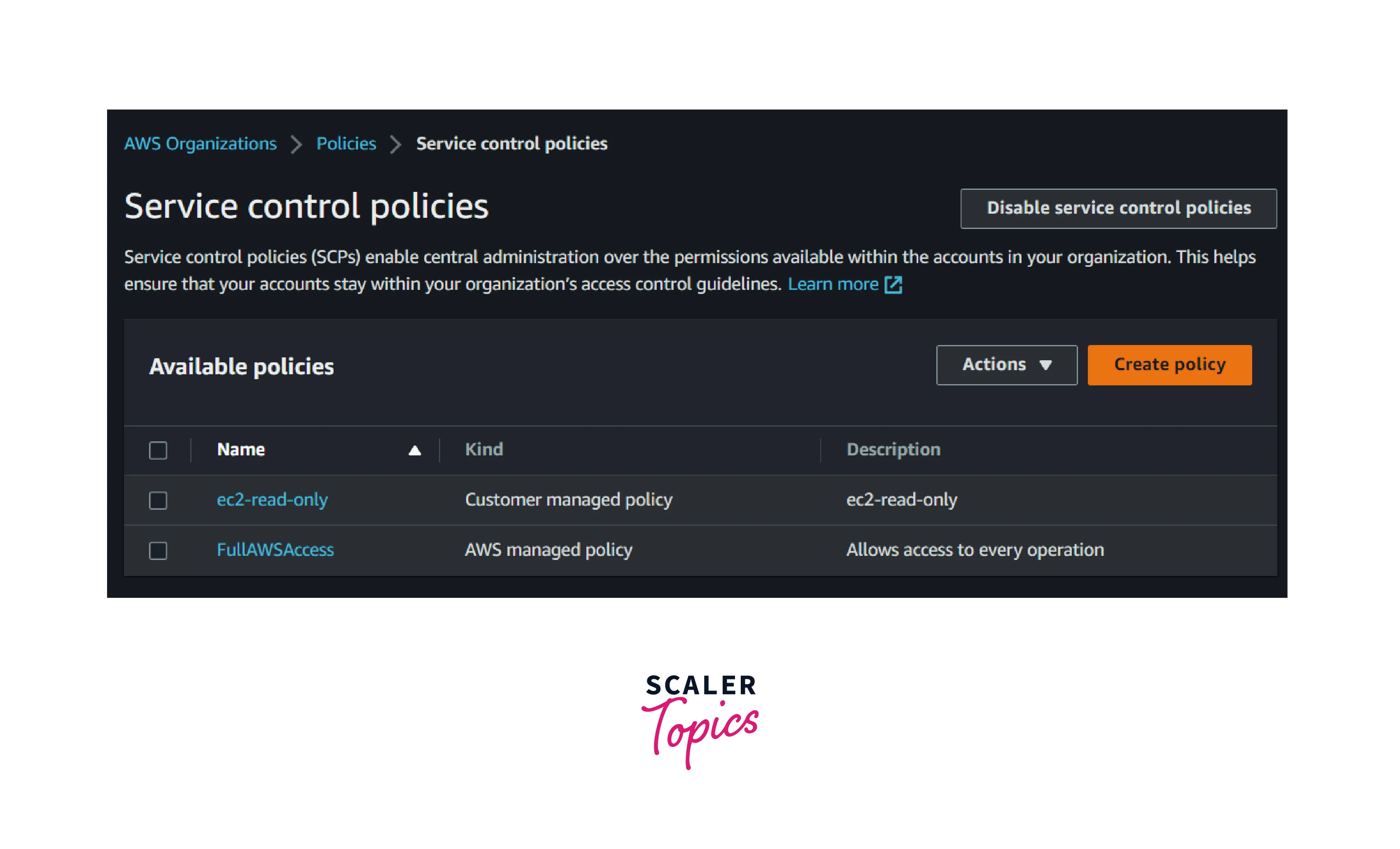Click the Description column header

[893, 450]
